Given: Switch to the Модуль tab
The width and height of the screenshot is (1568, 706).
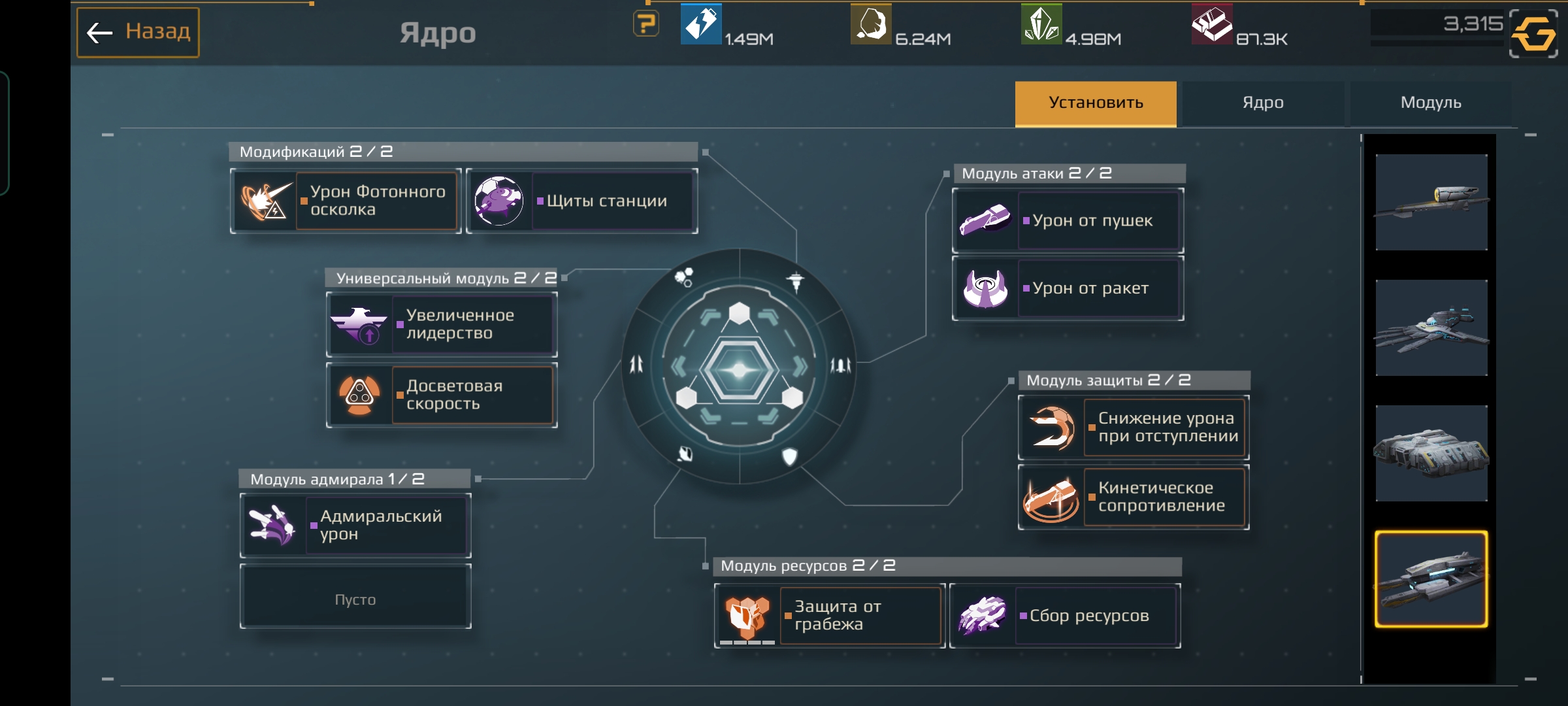Looking at the screenshot, I should [x=1431, y=103].
